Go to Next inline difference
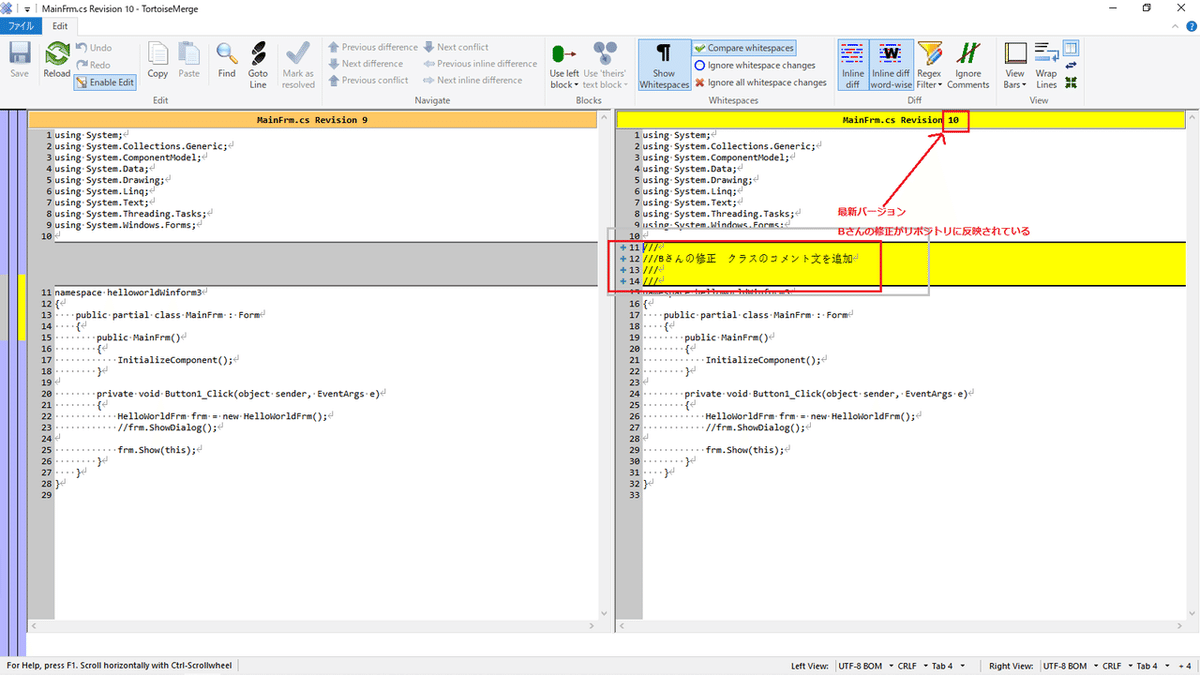 point(472,80)
